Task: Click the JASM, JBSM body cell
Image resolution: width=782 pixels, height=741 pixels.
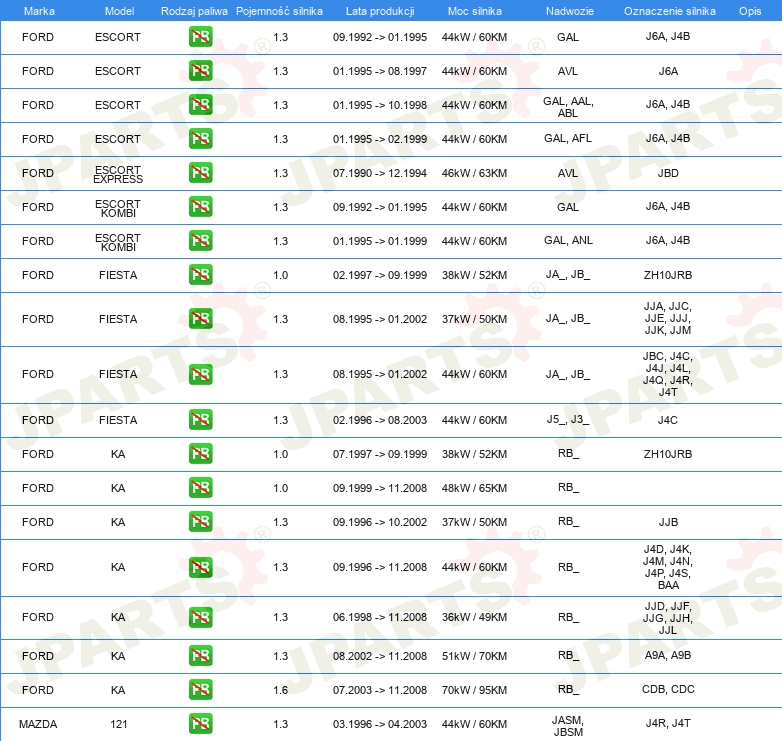Action: click(568, 726)
